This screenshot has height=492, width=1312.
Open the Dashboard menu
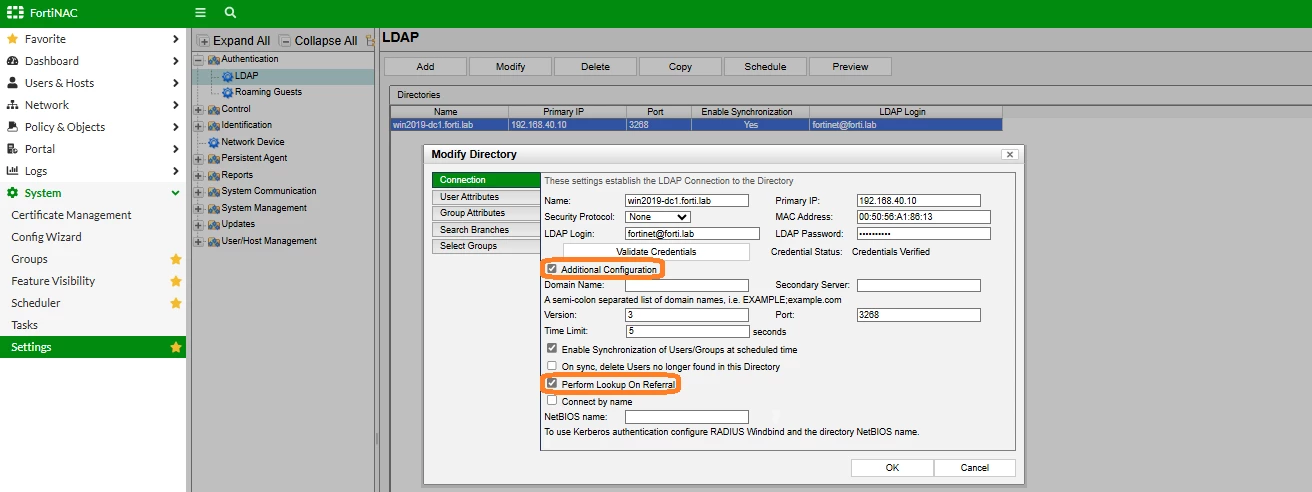coord(93,61)
